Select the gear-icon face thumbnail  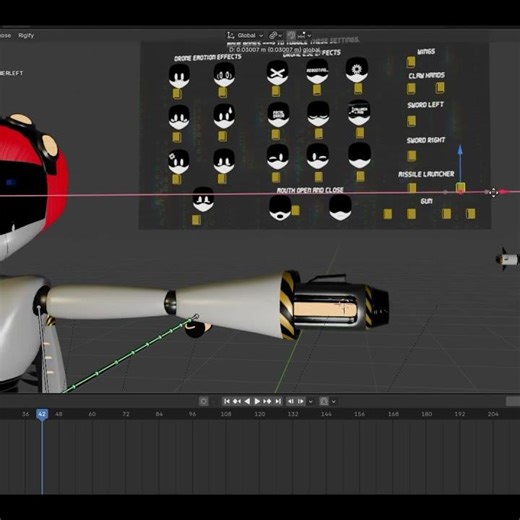357,70
